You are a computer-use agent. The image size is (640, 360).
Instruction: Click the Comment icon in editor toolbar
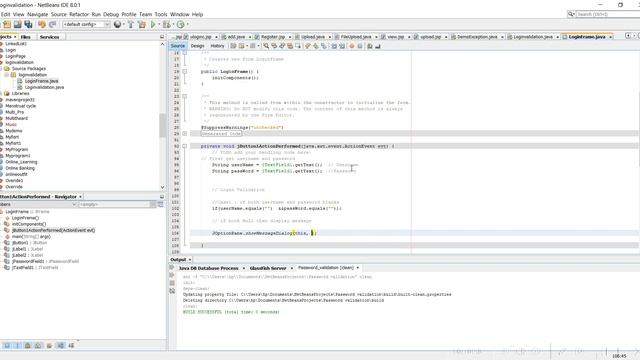(370, 46)
